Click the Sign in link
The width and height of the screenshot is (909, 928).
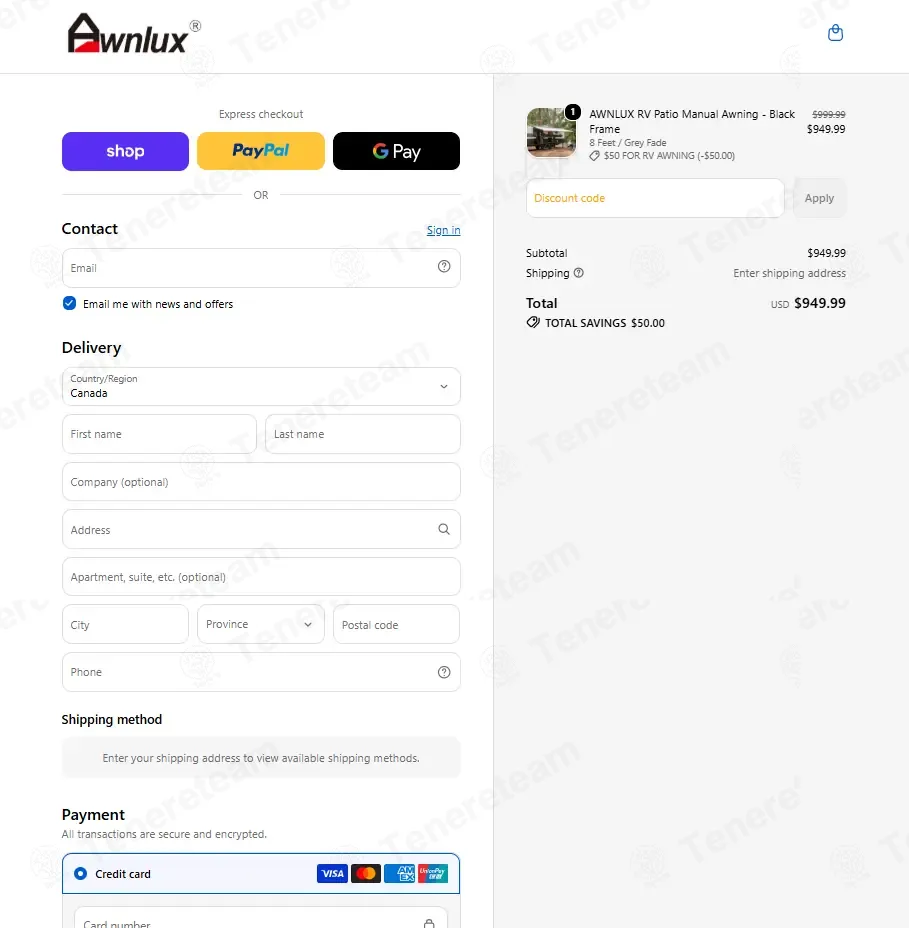point(443,230)
